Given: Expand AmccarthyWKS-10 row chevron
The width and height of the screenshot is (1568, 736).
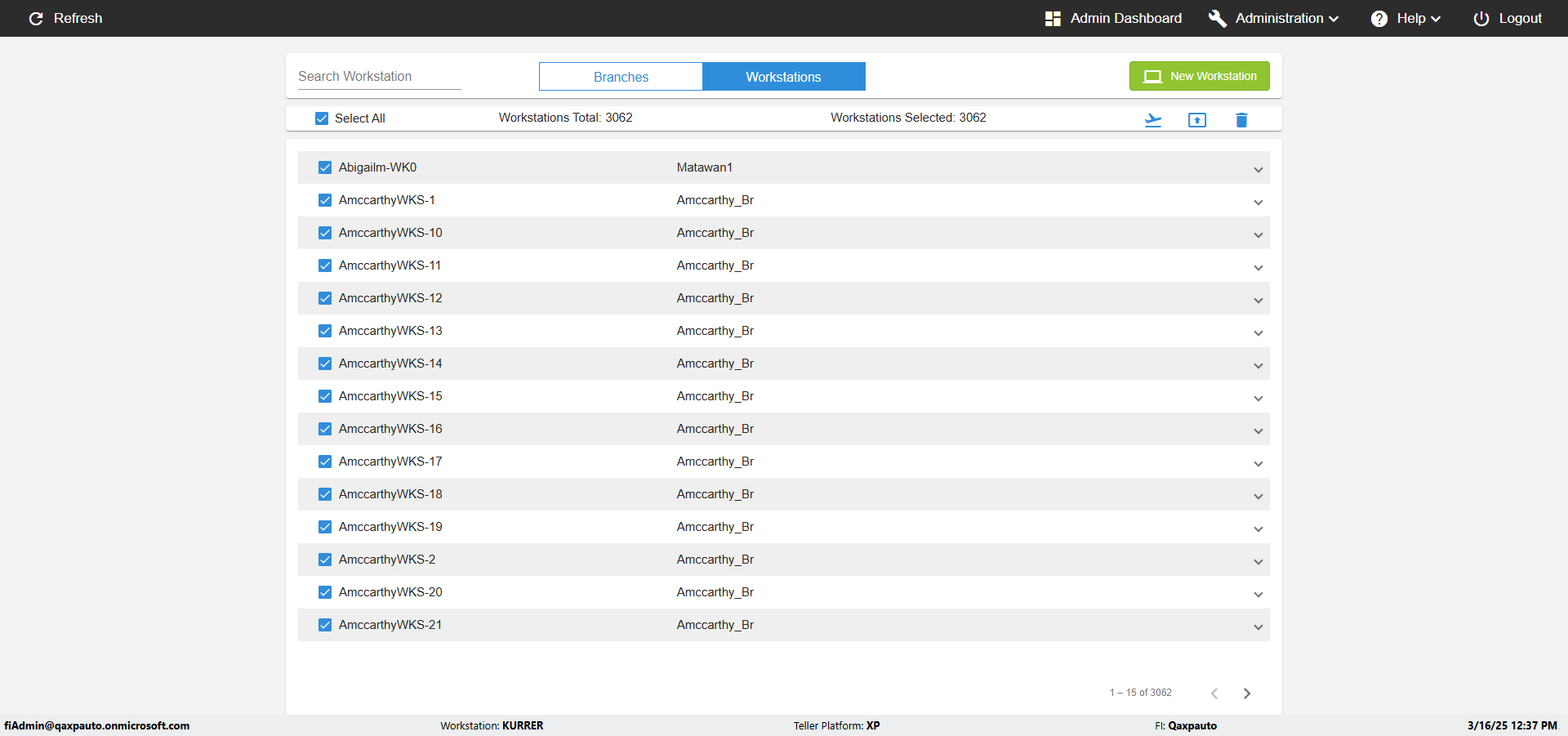Looking at the screenshot, I should point(1258,234).
